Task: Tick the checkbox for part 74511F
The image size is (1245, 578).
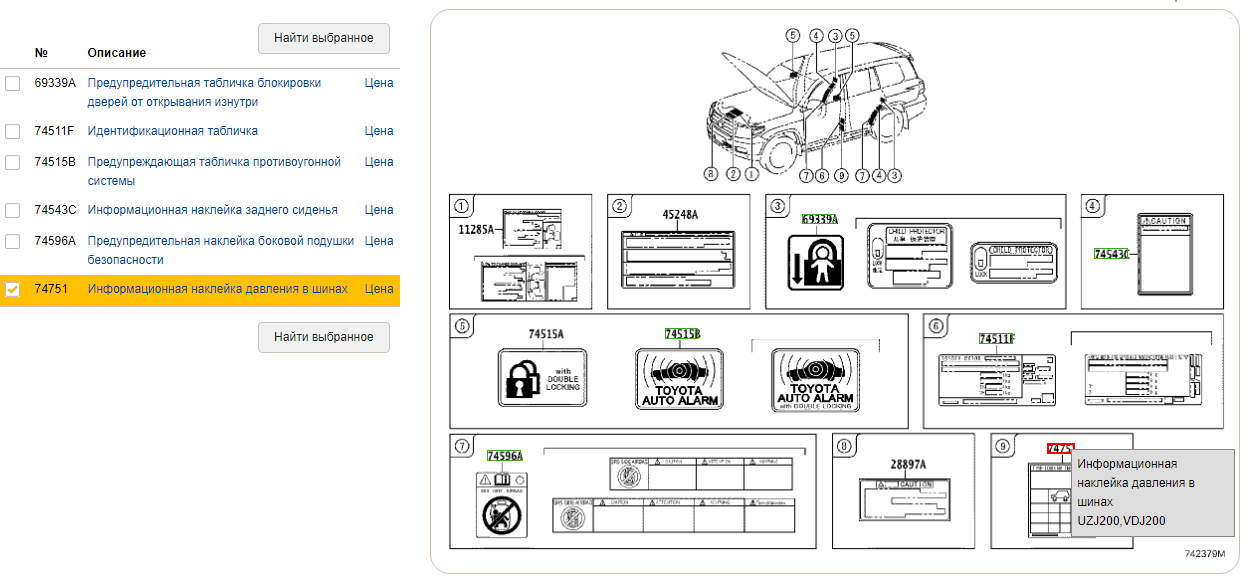Action: [13, 132]
